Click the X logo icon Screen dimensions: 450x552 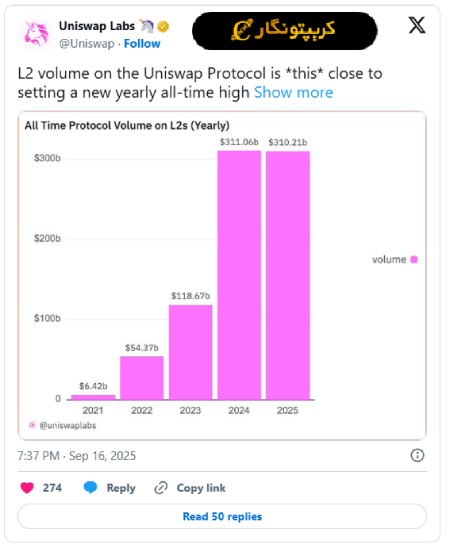417,25
